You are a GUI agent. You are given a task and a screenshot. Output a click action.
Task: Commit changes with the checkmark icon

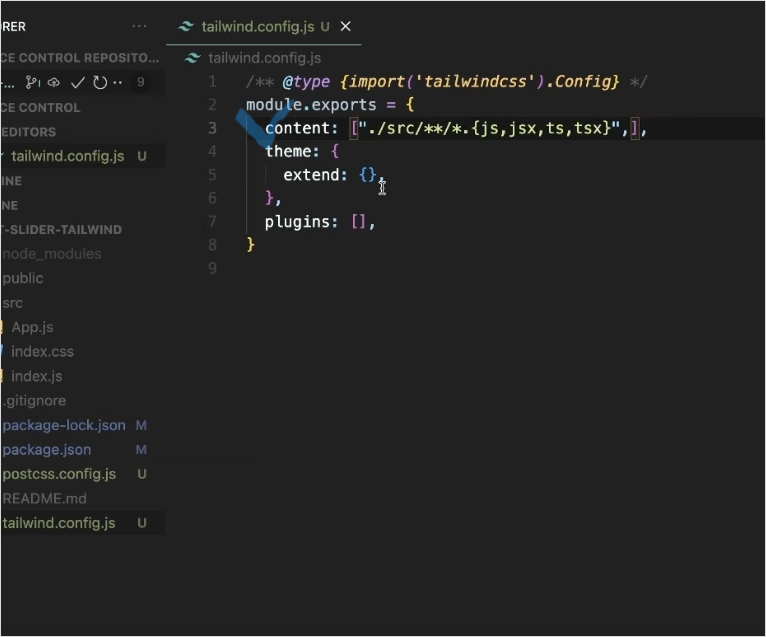coord(78,83)
